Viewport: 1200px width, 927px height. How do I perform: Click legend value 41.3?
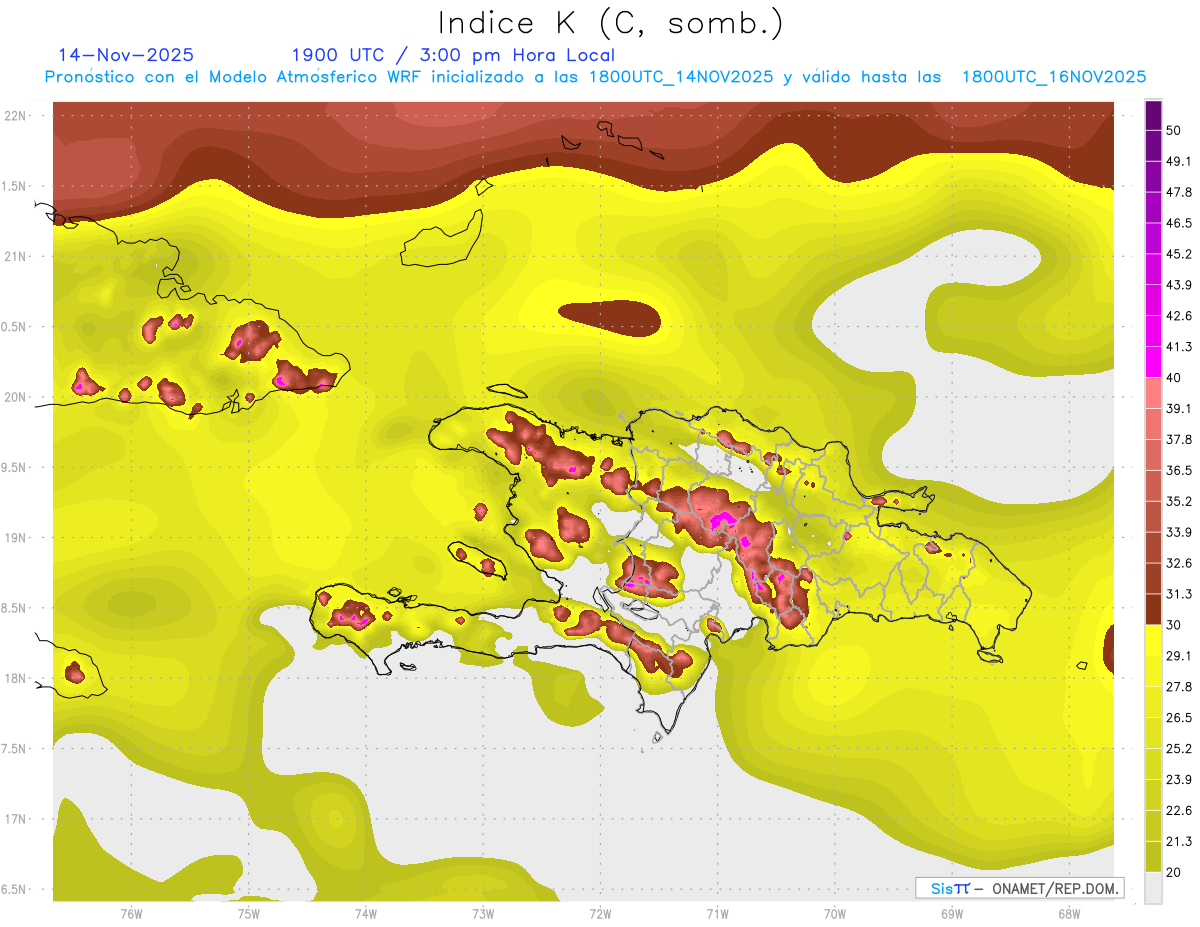(x=1179, y=347)
